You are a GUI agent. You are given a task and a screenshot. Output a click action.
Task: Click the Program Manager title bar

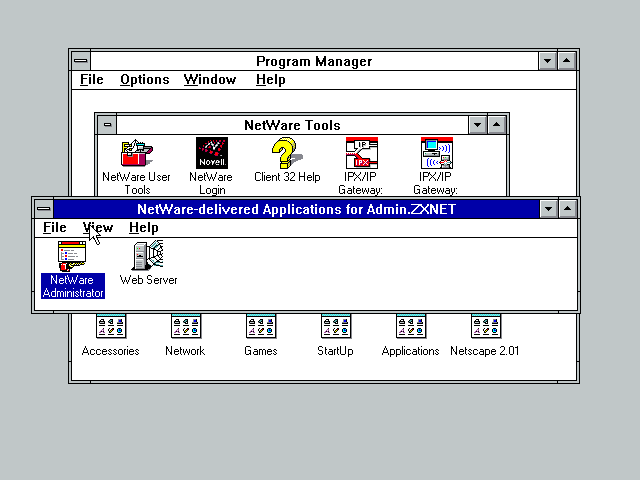point(314,61)
